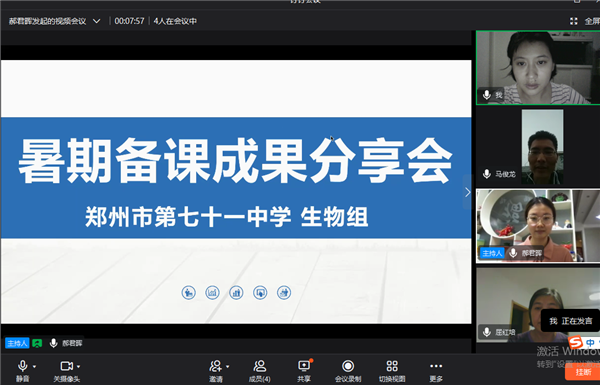Screen dimensions: 600x385
Task: Click the 主持人 badge under the shared slide
Action: point(17,343)
